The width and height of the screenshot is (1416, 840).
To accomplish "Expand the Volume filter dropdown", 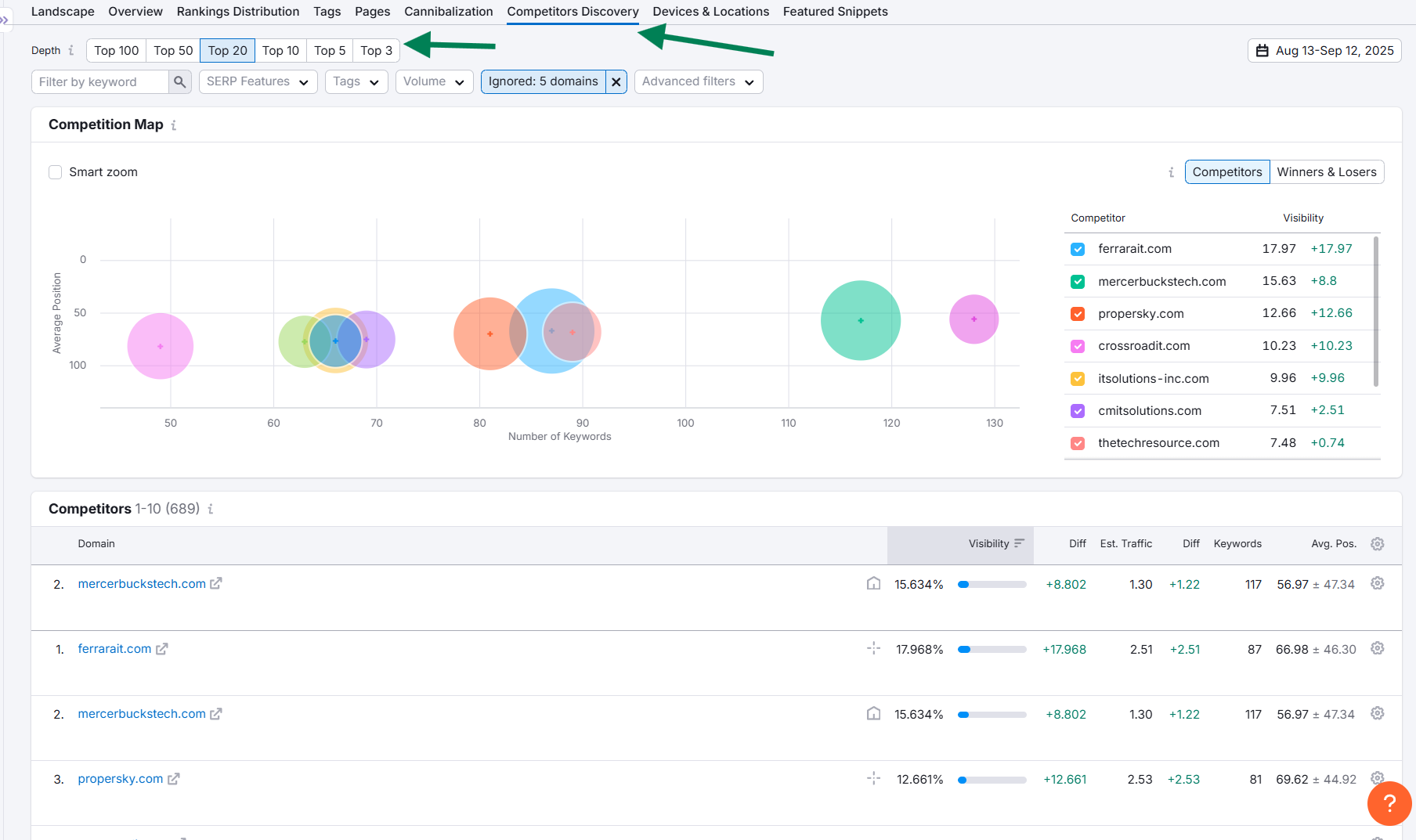I will click(434, 81).
